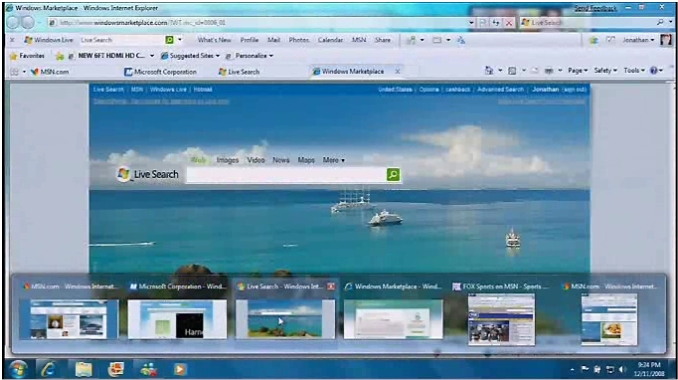Expand the Page menu dropdown
Screen dimensions: 678x380
click(578, 70)
